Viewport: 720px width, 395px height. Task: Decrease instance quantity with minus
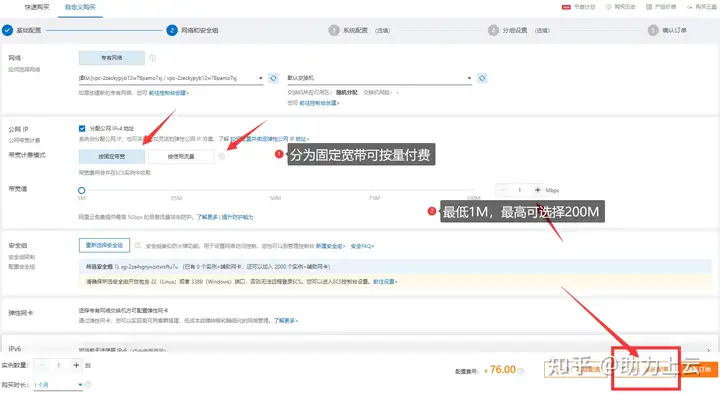pos(42,365)
